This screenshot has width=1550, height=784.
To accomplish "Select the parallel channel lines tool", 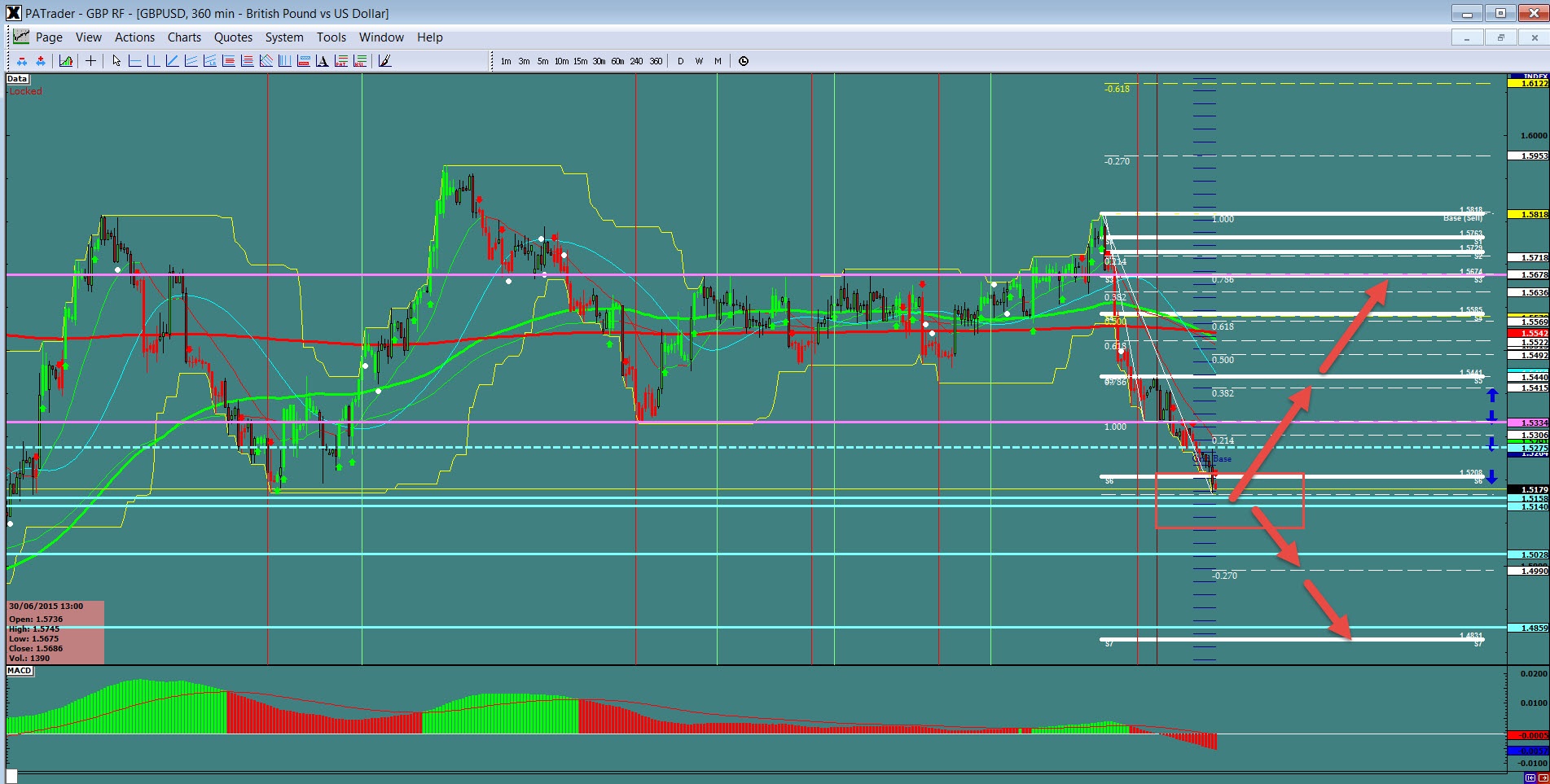I will point(191,61).
